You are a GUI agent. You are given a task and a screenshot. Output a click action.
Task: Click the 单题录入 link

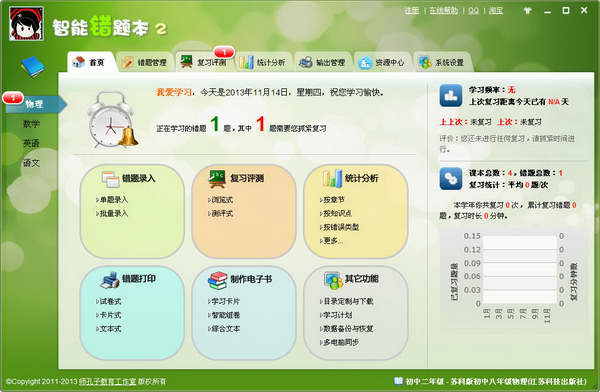[112, 199]
